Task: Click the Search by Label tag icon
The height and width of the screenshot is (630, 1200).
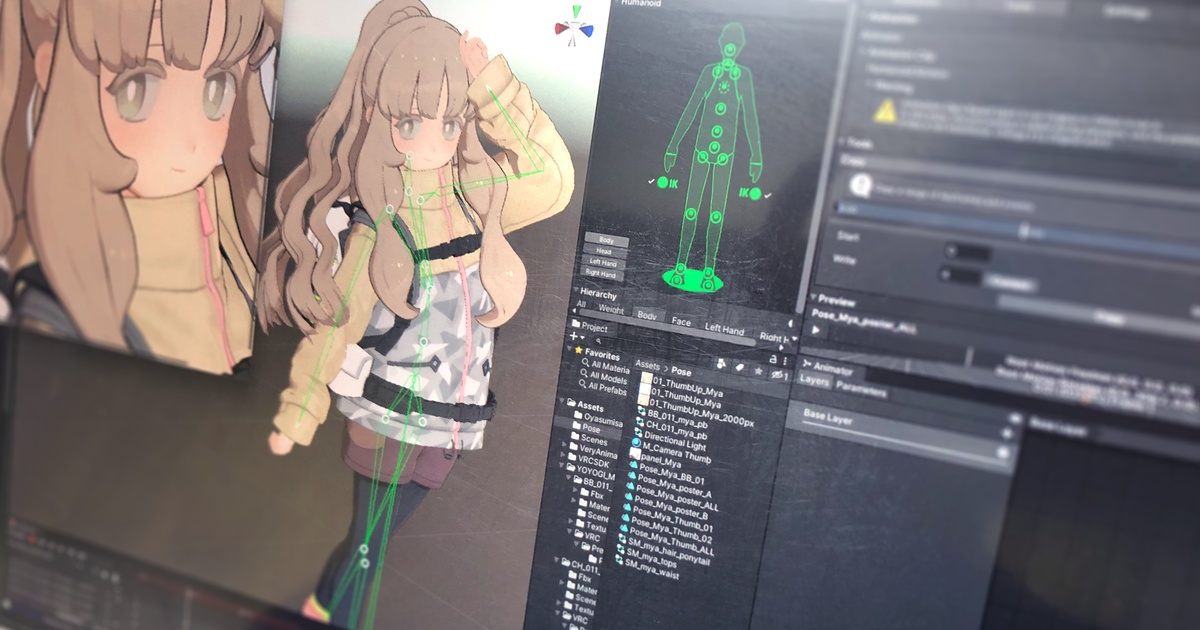Action: 740,366
